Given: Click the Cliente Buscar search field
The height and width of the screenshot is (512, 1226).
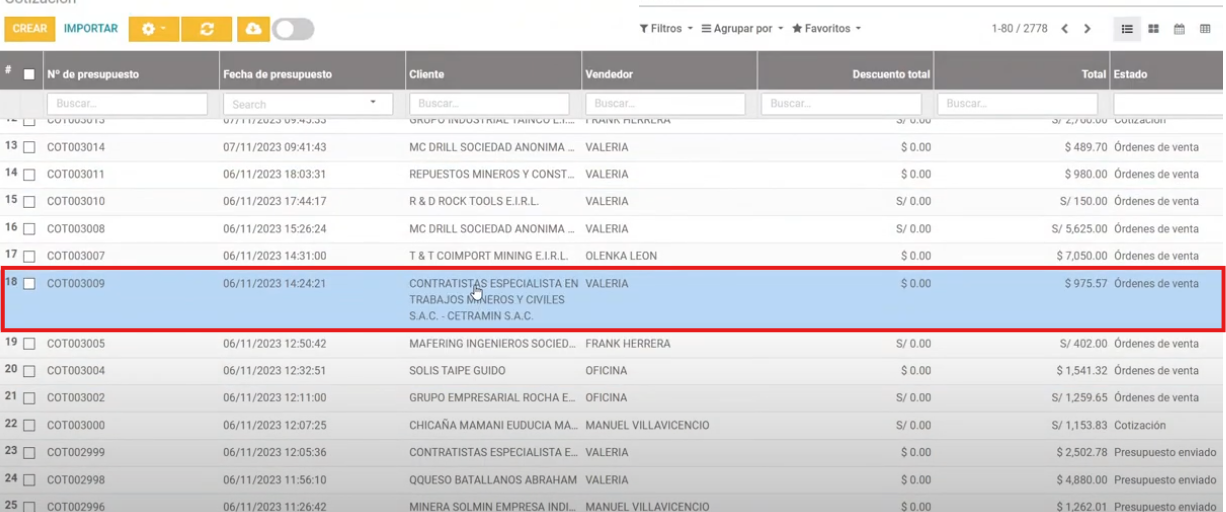Looking at the screenshot, I should click(x=489, y=104).
